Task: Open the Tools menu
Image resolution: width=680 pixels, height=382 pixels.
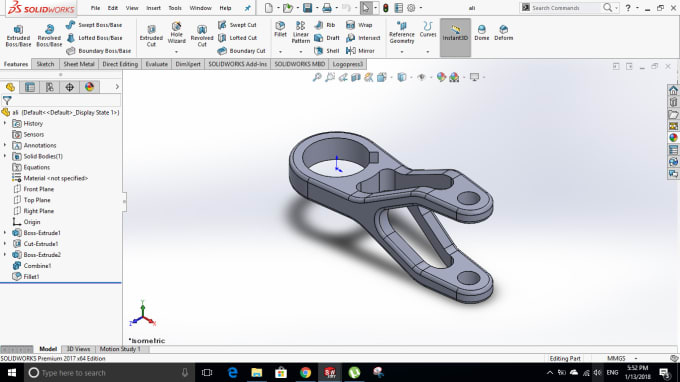Action: tap(175, 8)
